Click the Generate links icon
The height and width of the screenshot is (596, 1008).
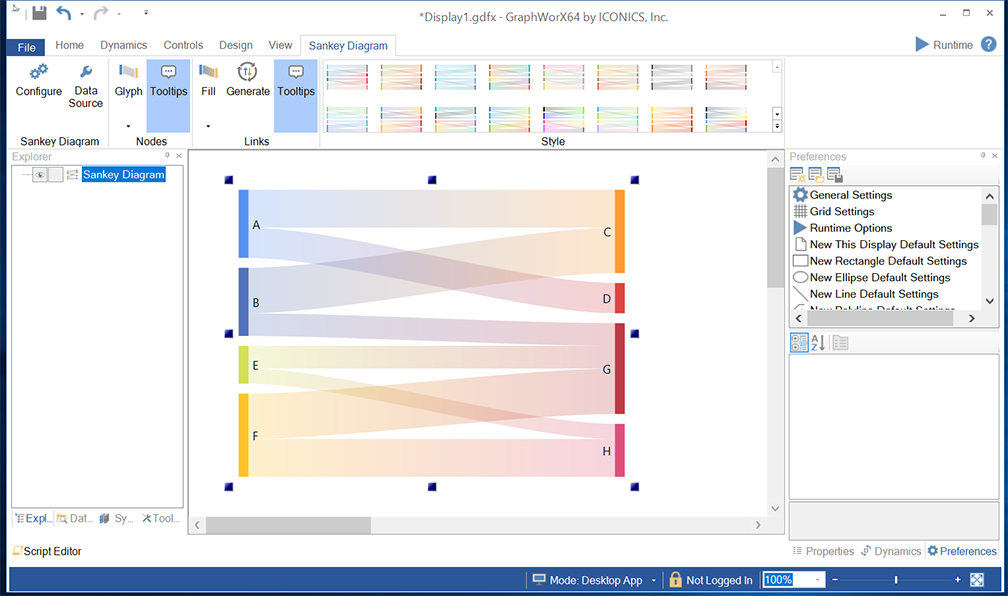pos(247,80)
